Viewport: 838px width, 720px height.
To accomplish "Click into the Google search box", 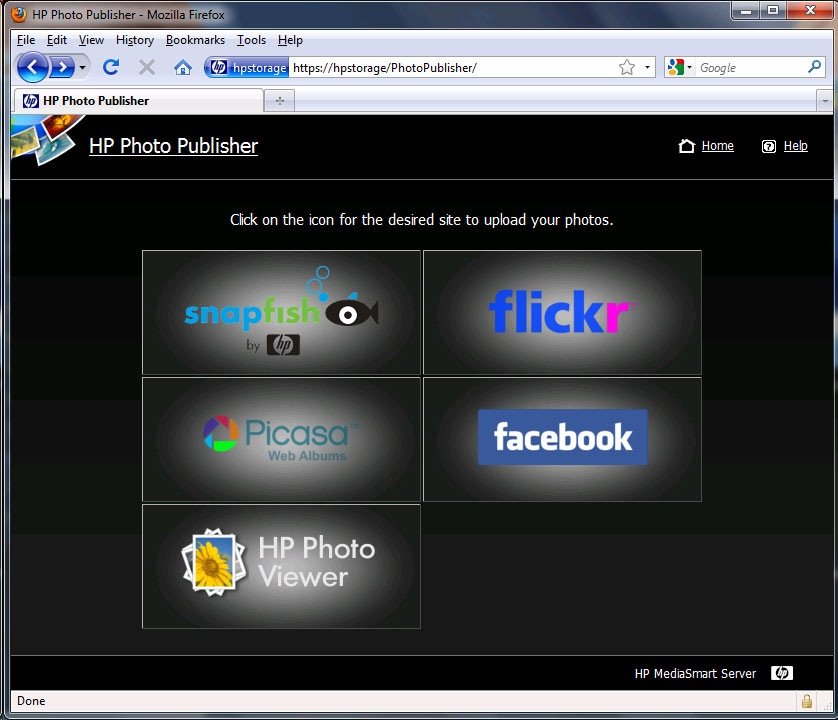I will [x=750, y=67].
